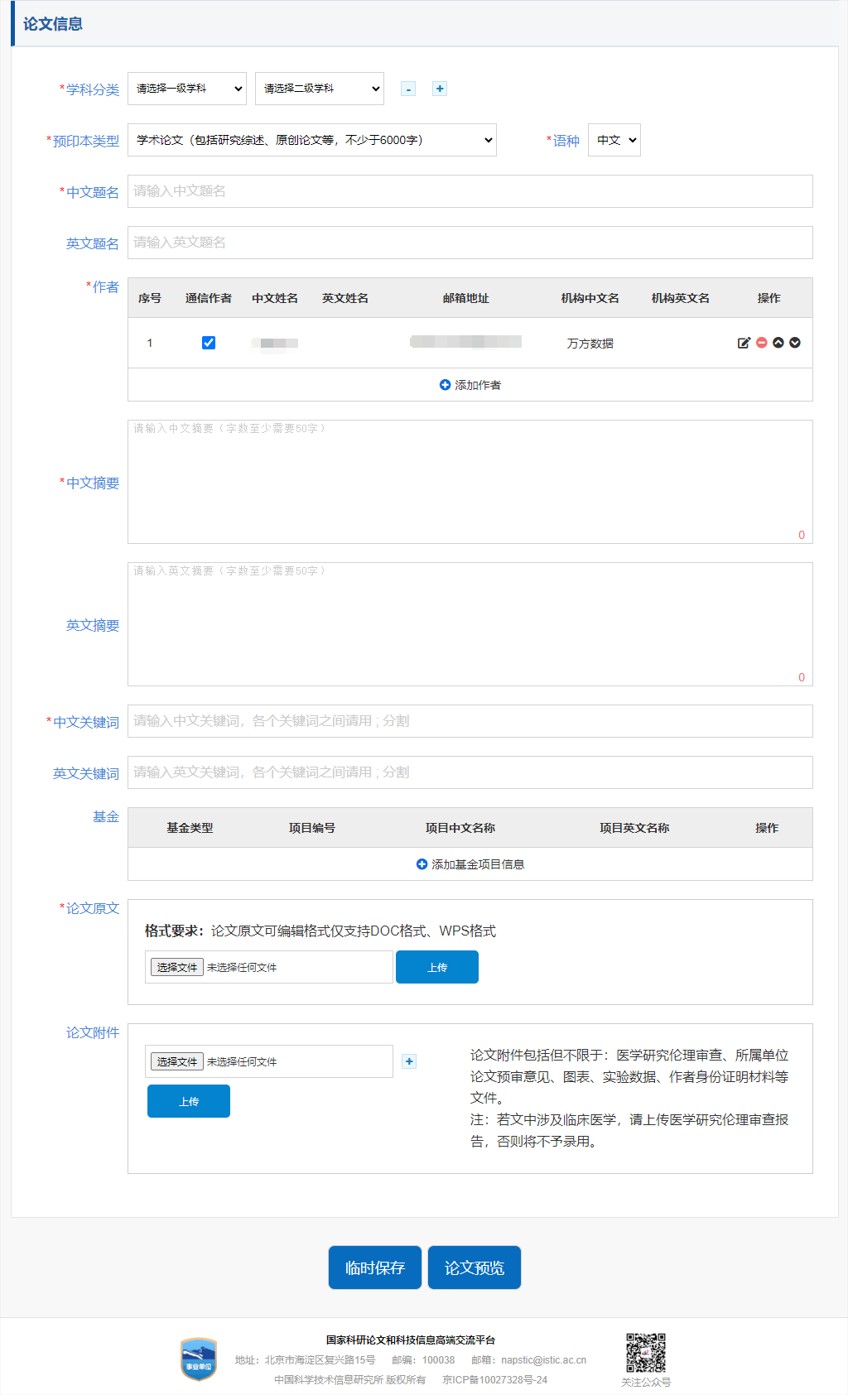Click 上传 button for 论文附件
The height and width of the screenshot is (1395, 848).
[188, 1101]
